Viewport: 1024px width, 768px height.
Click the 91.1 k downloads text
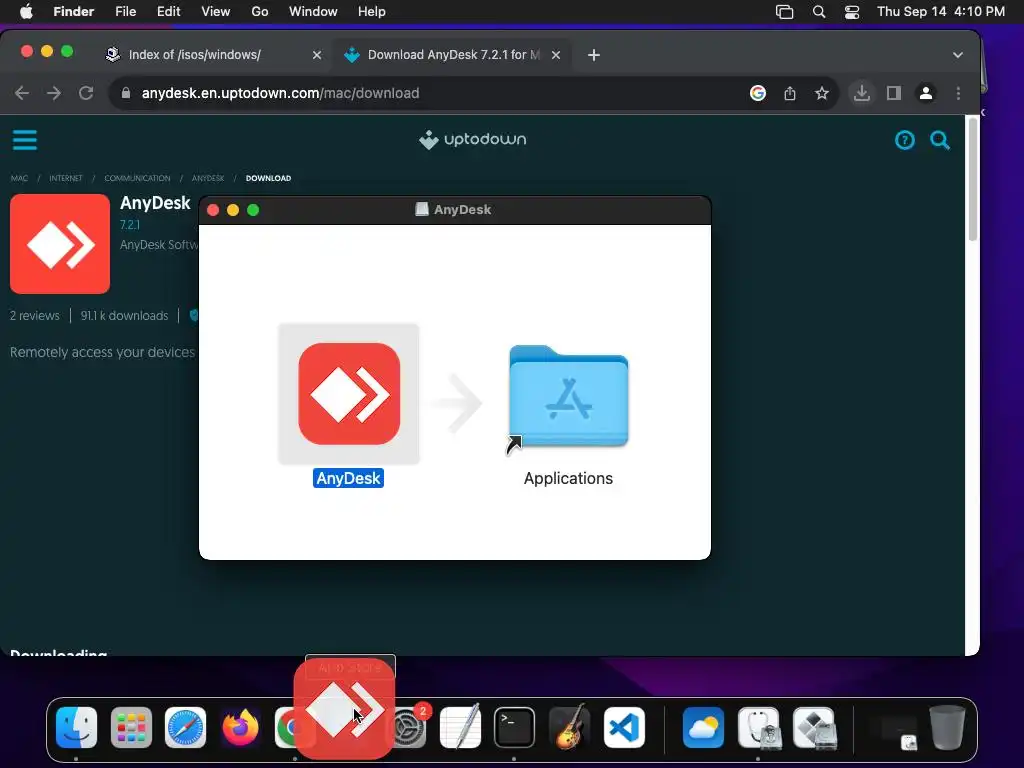pos(124,315)
